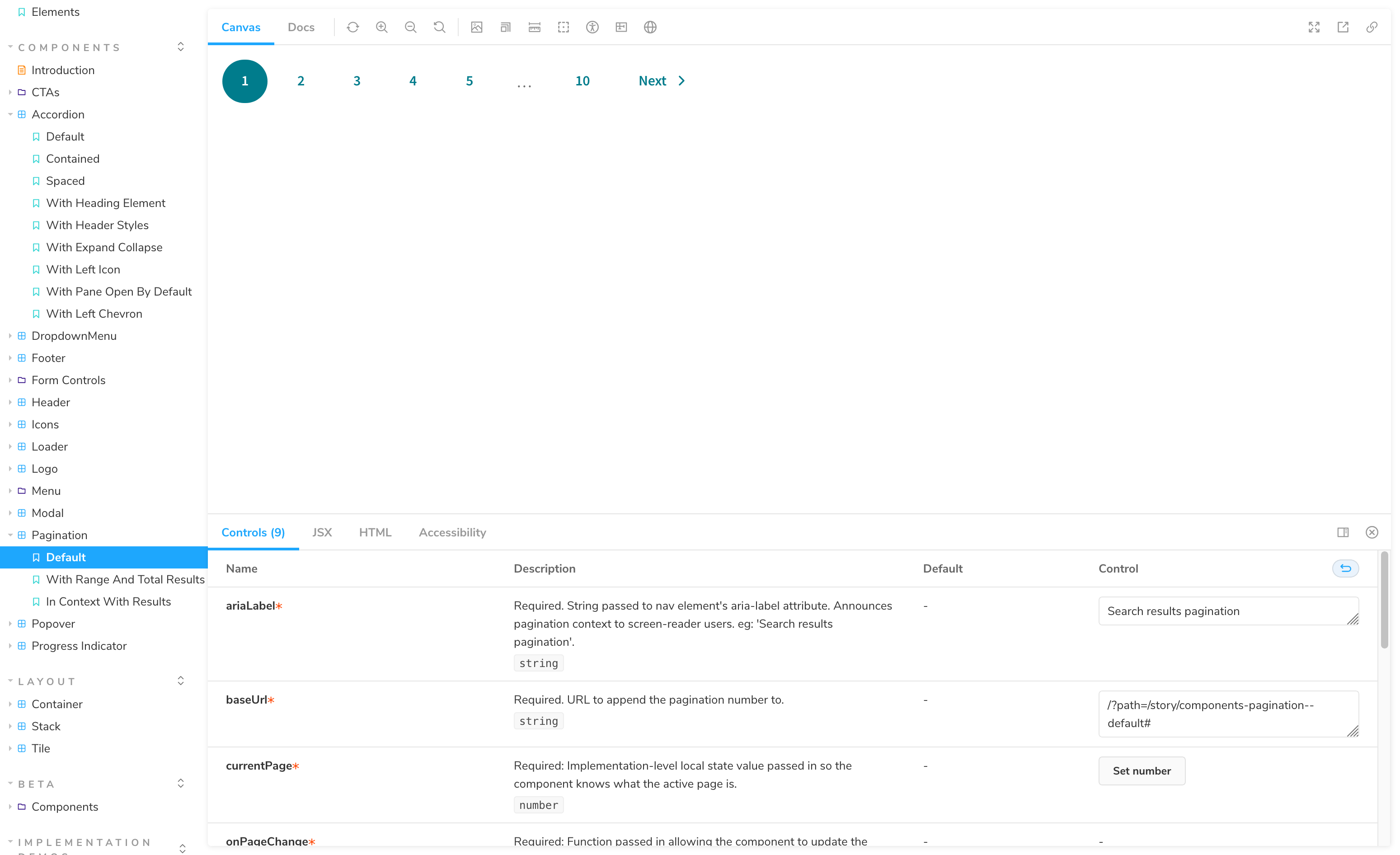Click the globe/world icon in toolbar

pyautogui.click(x=651, y=27)
